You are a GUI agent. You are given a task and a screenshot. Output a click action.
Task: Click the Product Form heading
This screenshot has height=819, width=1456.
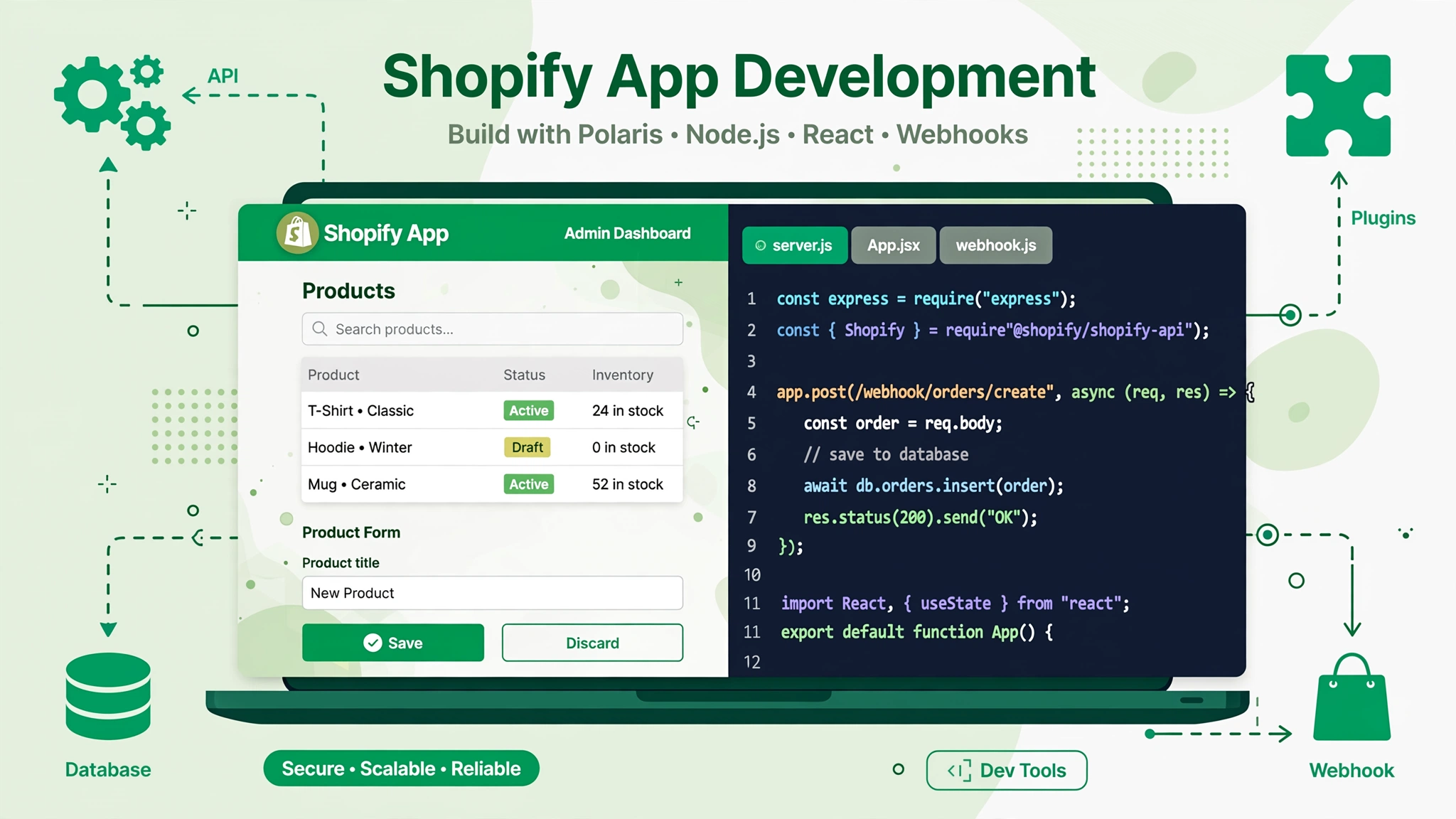point(351,532)
